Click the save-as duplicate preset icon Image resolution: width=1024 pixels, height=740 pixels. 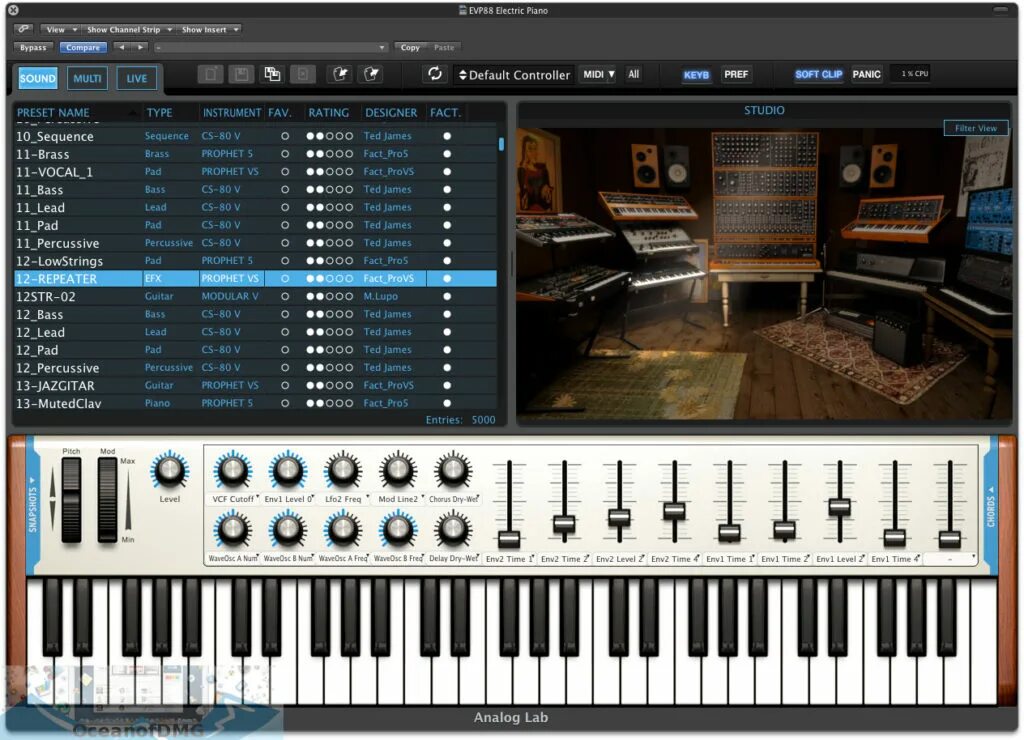(x=272, y=74)
